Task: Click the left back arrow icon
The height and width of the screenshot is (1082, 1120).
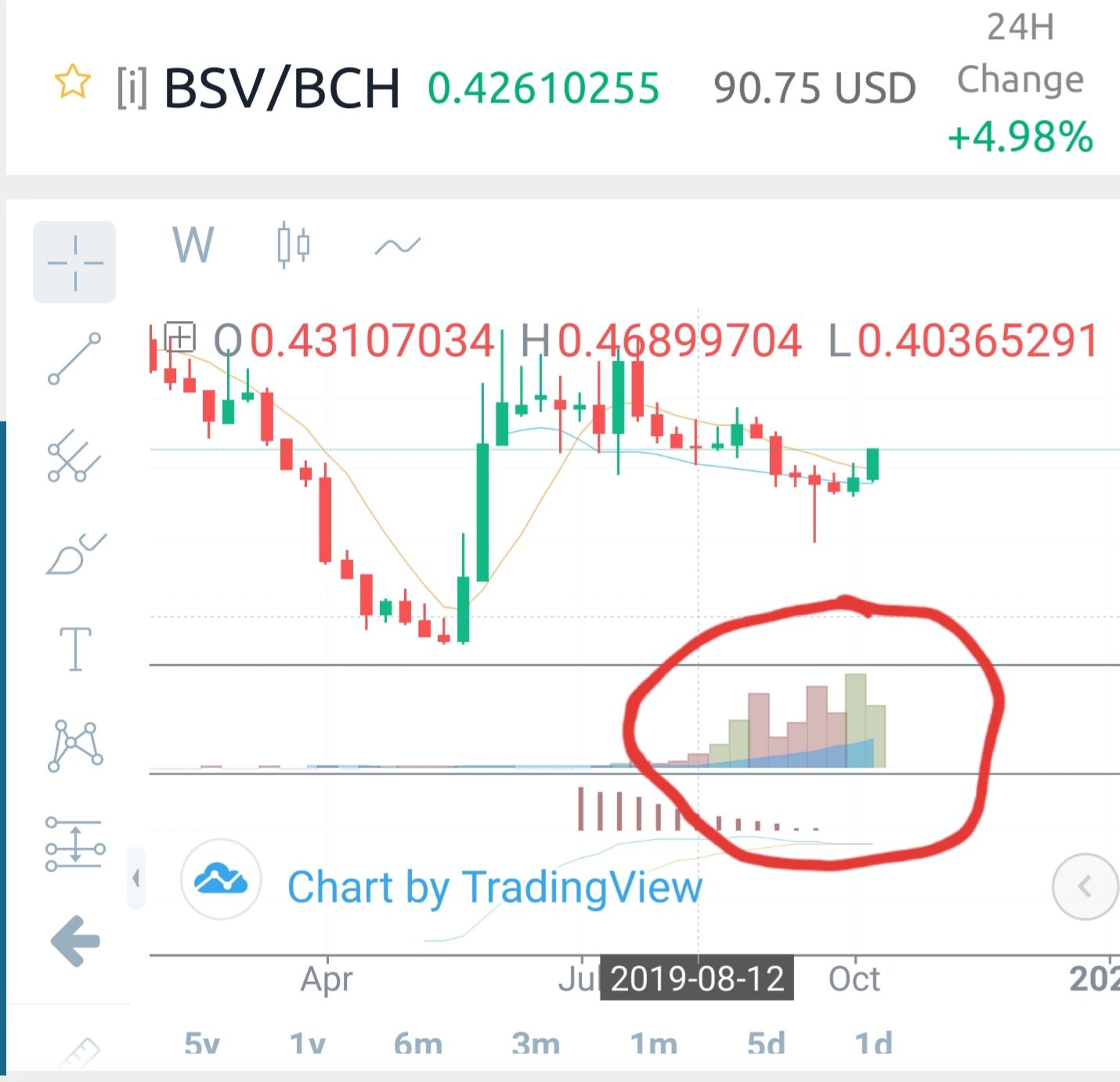Action: tap(75, 940)
